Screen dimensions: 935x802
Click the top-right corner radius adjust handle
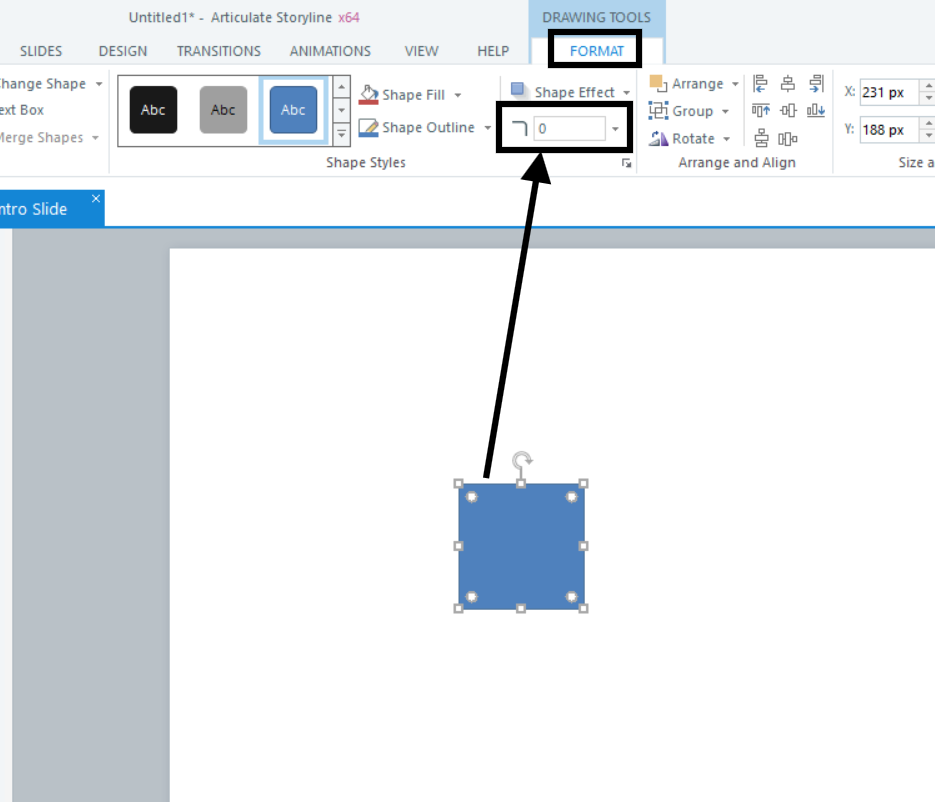coord(571,497)
